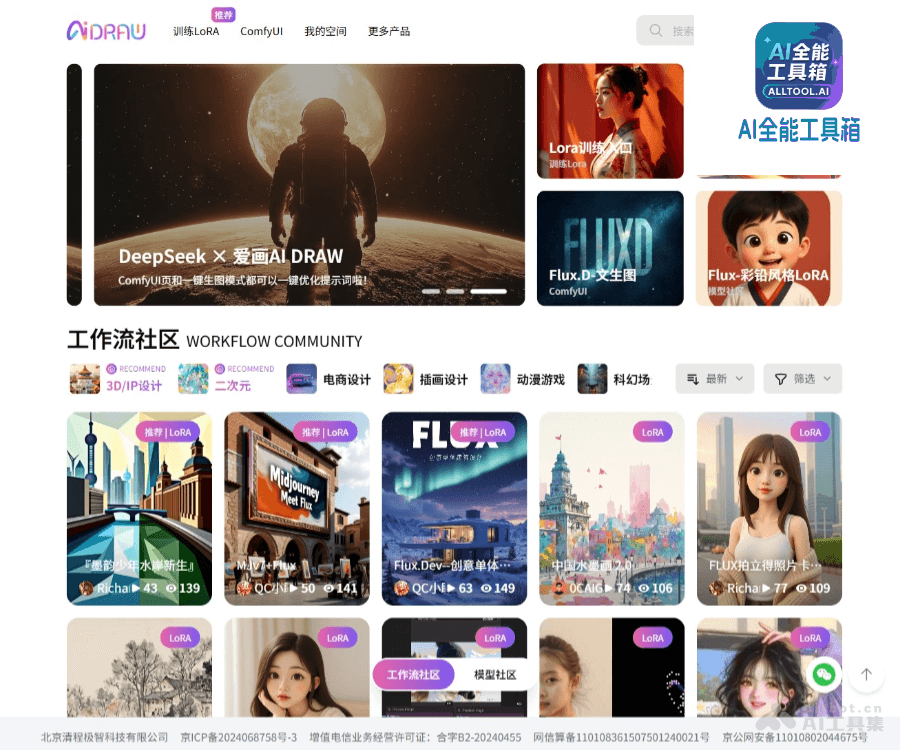Click view count eye icon showing 141
900x750 pixels.
328,588
